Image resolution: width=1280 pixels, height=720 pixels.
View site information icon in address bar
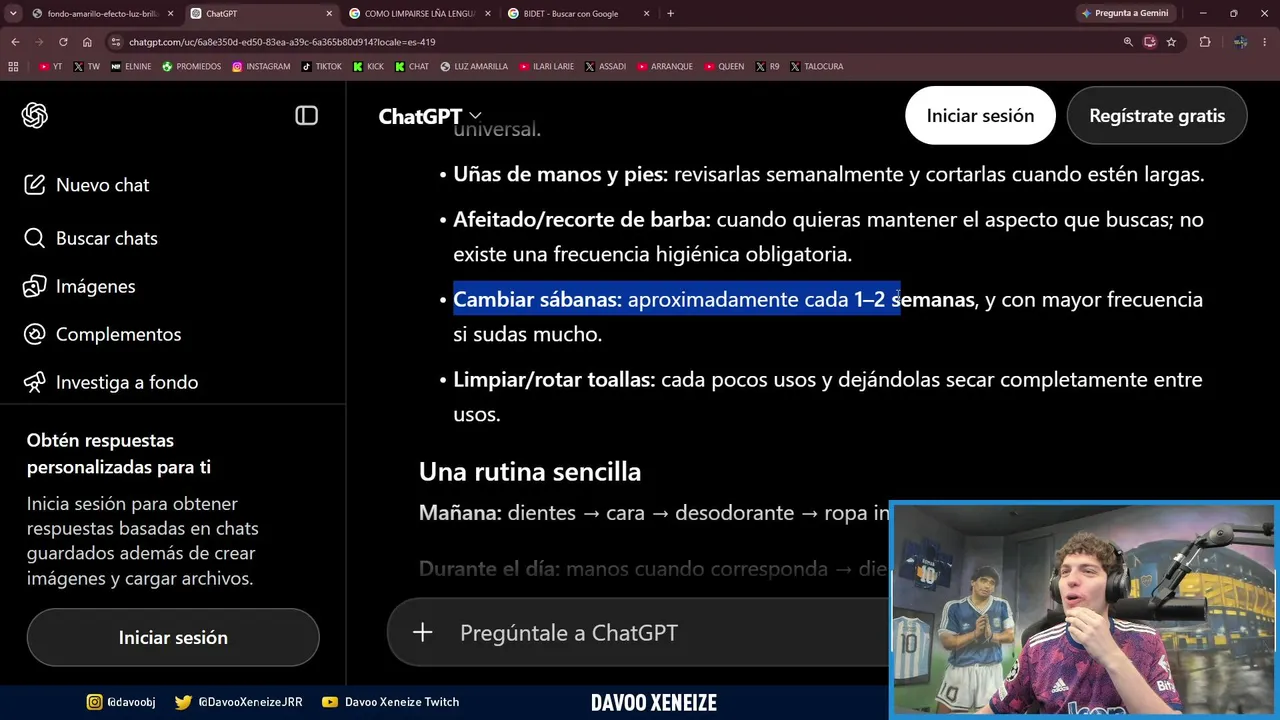tap(116, 42)
